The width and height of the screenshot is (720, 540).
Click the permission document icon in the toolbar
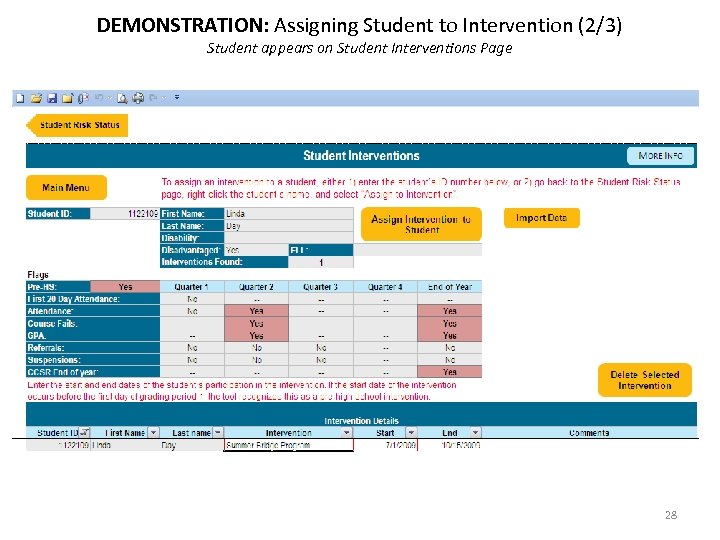[83, 98]
